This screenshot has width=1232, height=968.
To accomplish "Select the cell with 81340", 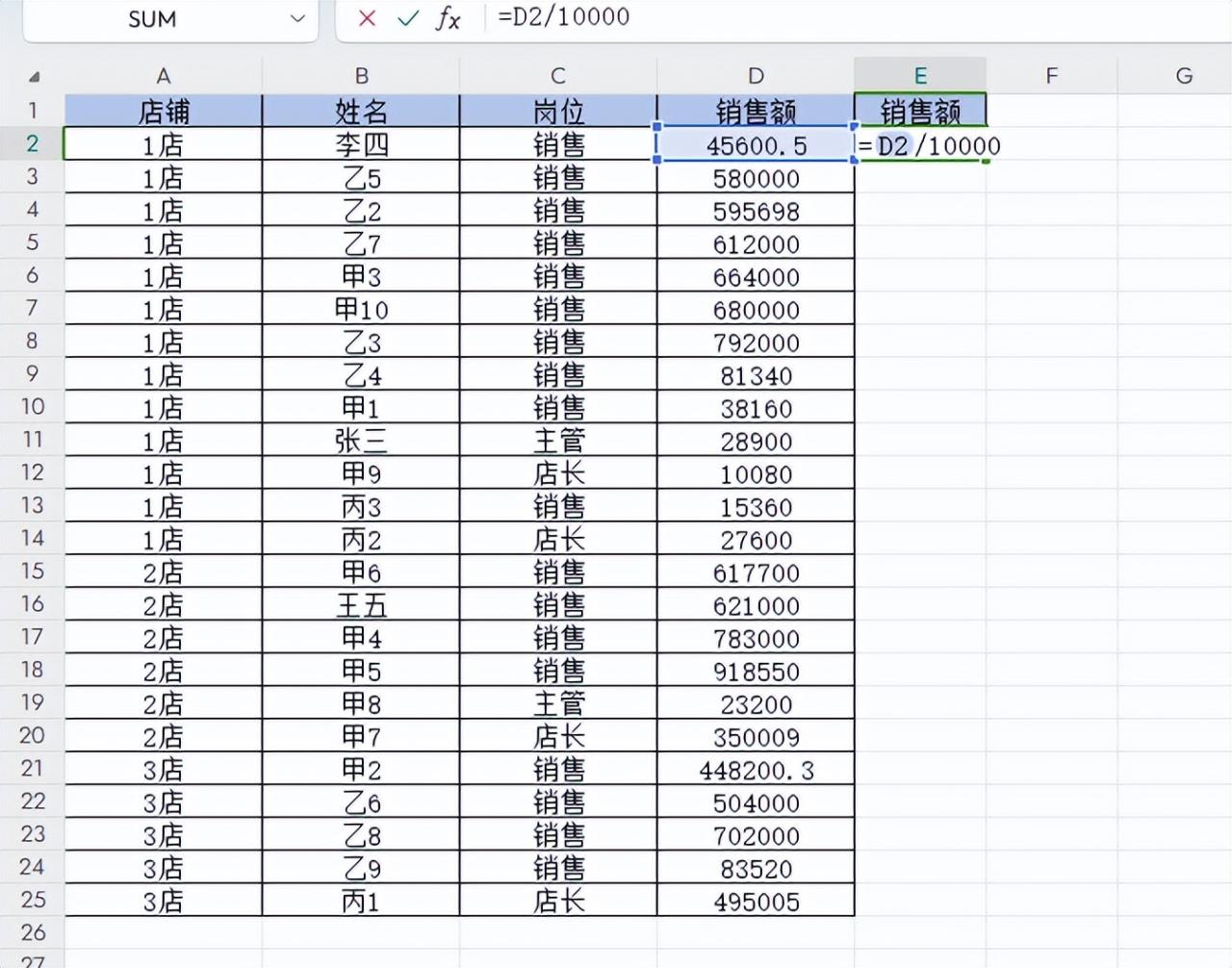I will [756, 375].
